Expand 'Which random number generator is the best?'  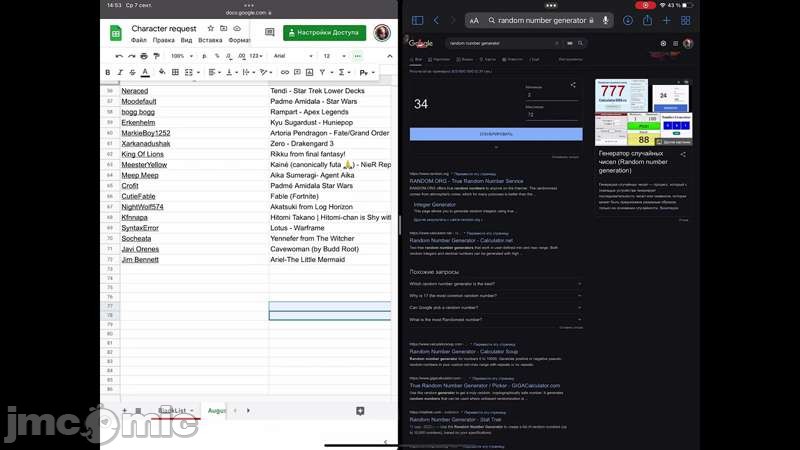point(495,284)
